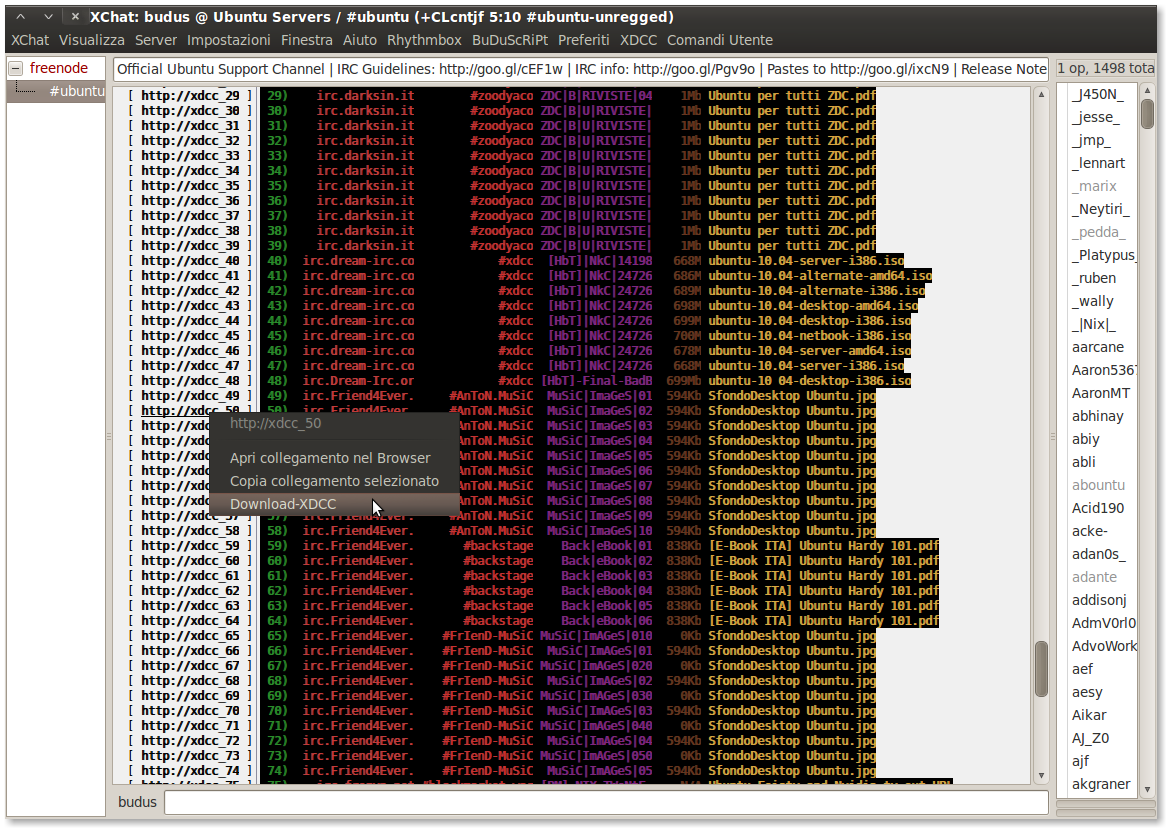Collapse the freenode server tree
The height and width of the screenshot is (828, 1166).
16,69
